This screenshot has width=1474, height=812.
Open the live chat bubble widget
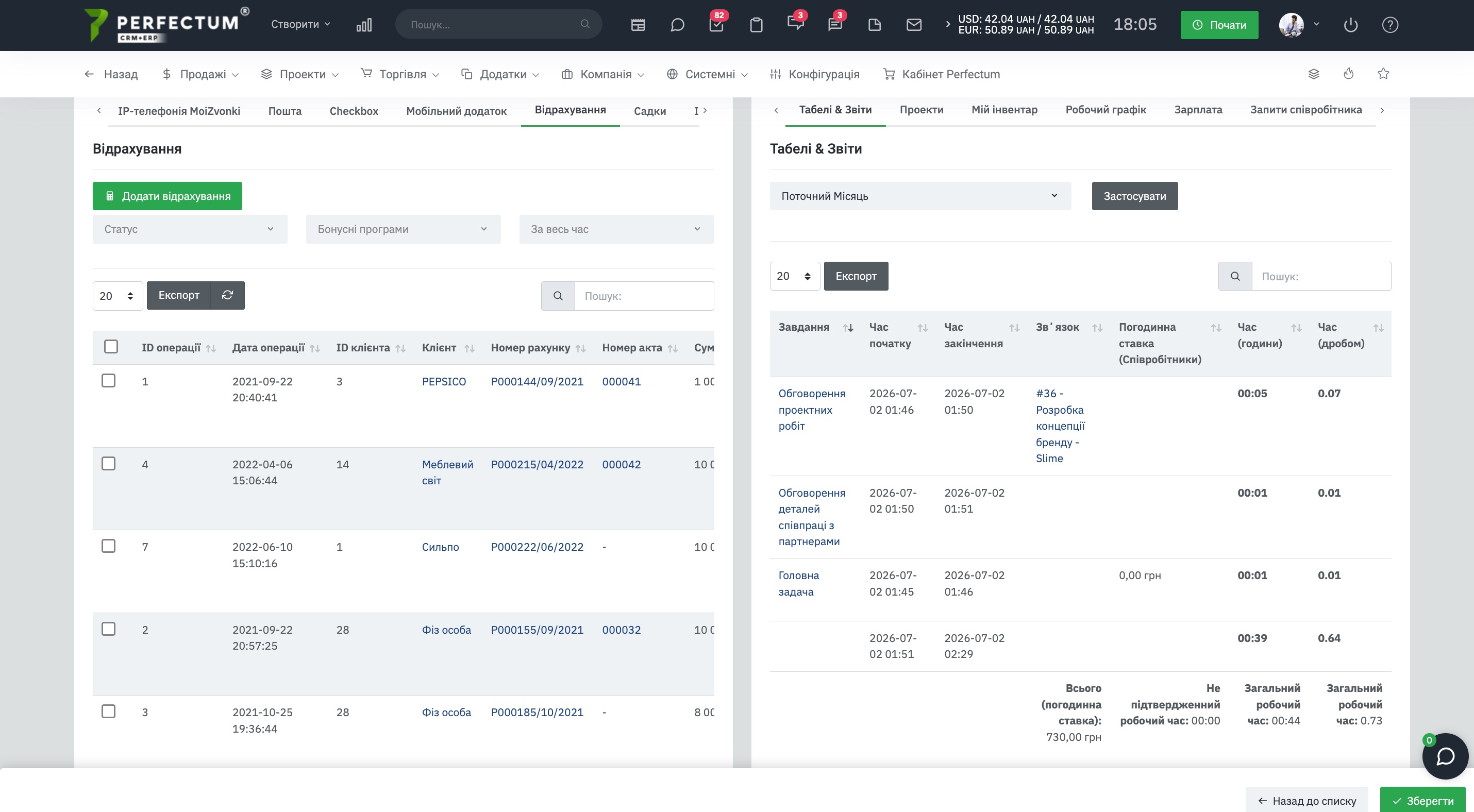point(1445,756)
